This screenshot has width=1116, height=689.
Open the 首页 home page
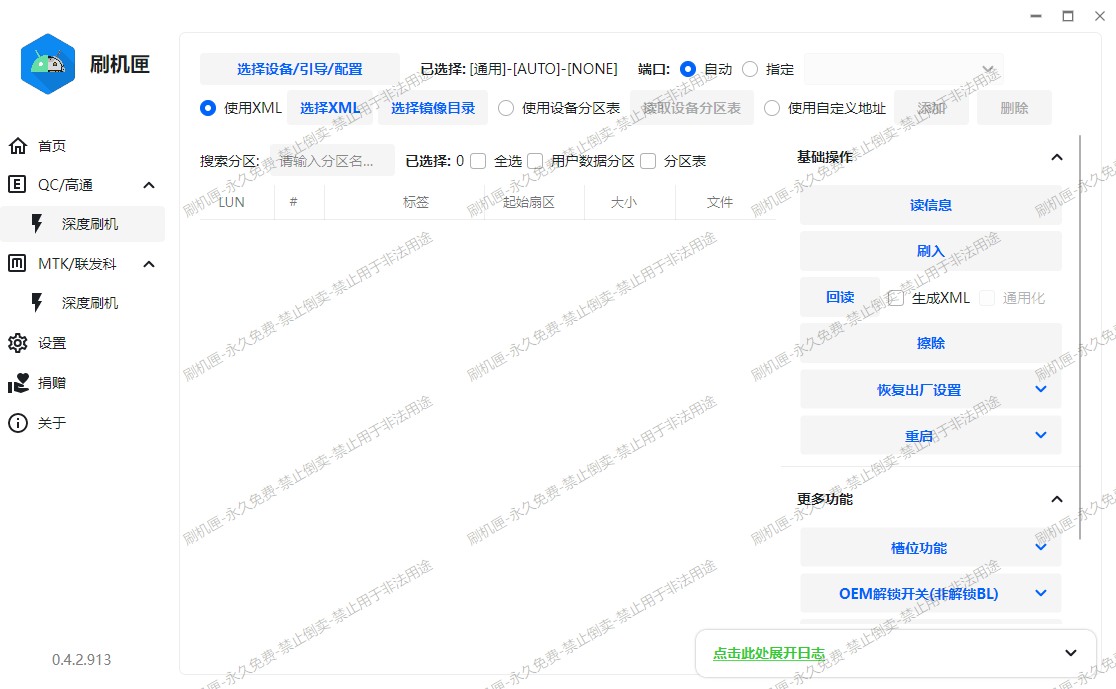point(50,145)
